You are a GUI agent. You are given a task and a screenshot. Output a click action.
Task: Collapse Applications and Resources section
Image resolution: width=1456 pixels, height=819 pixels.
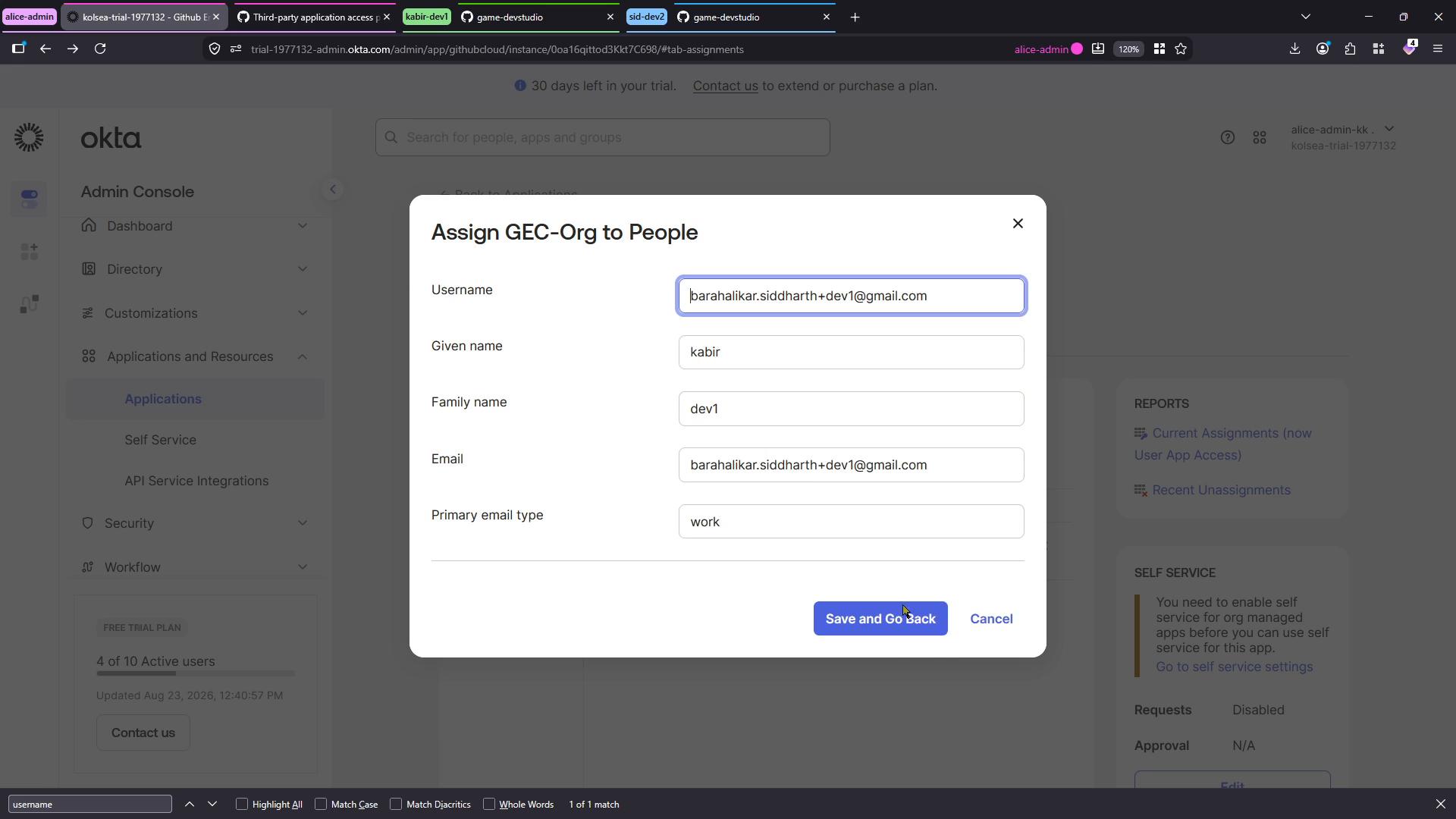pyautogui.click(x=196, y=356)
